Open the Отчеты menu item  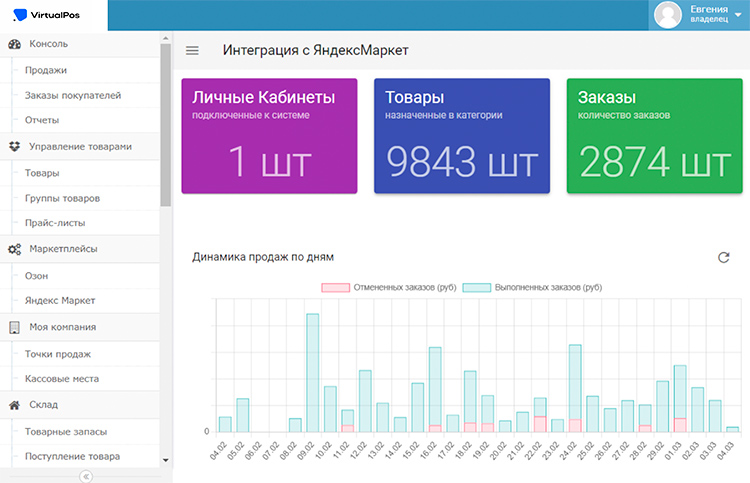[42, 120]
